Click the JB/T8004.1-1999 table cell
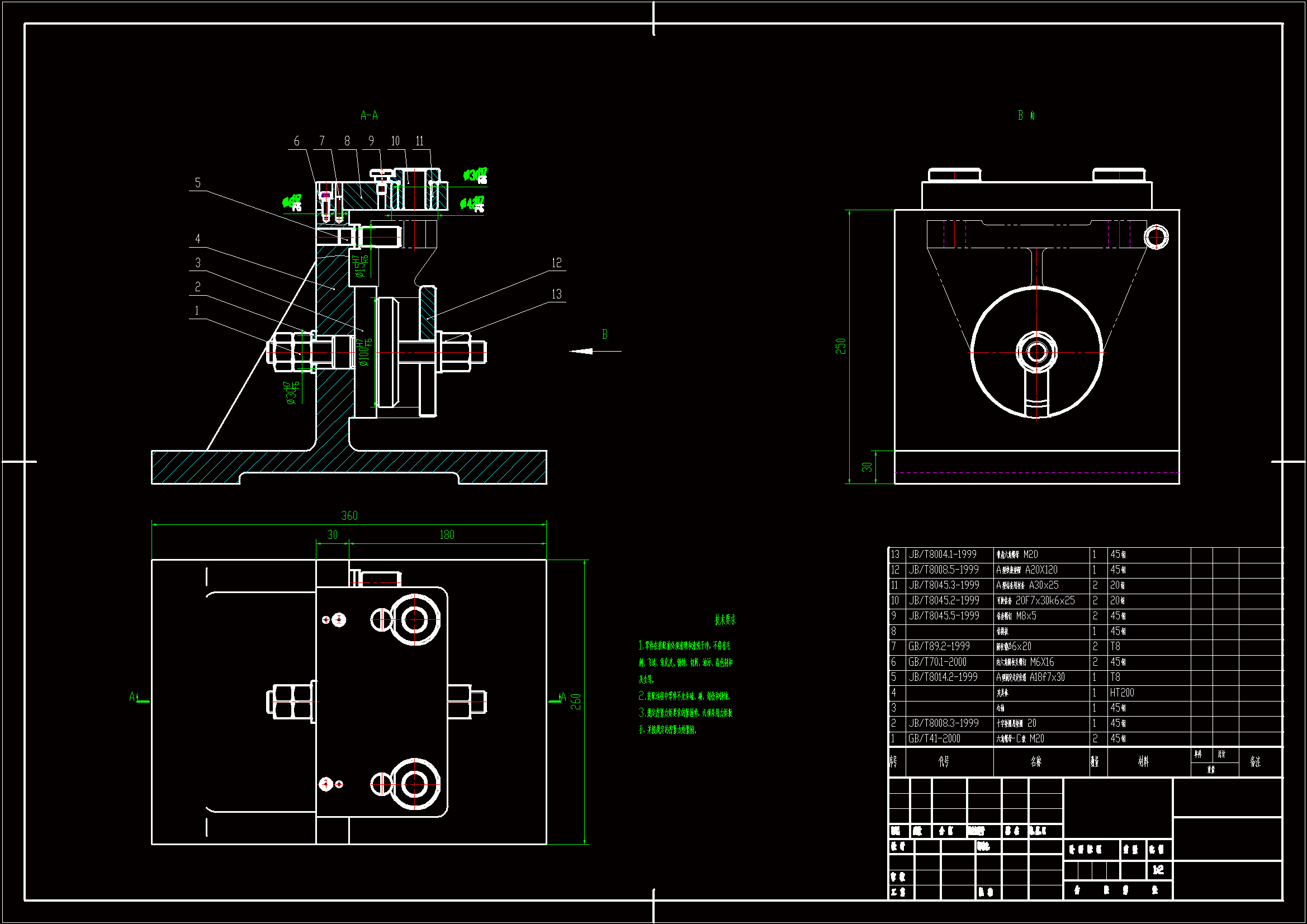This screenshot has height=924, width=1307. 942,555
